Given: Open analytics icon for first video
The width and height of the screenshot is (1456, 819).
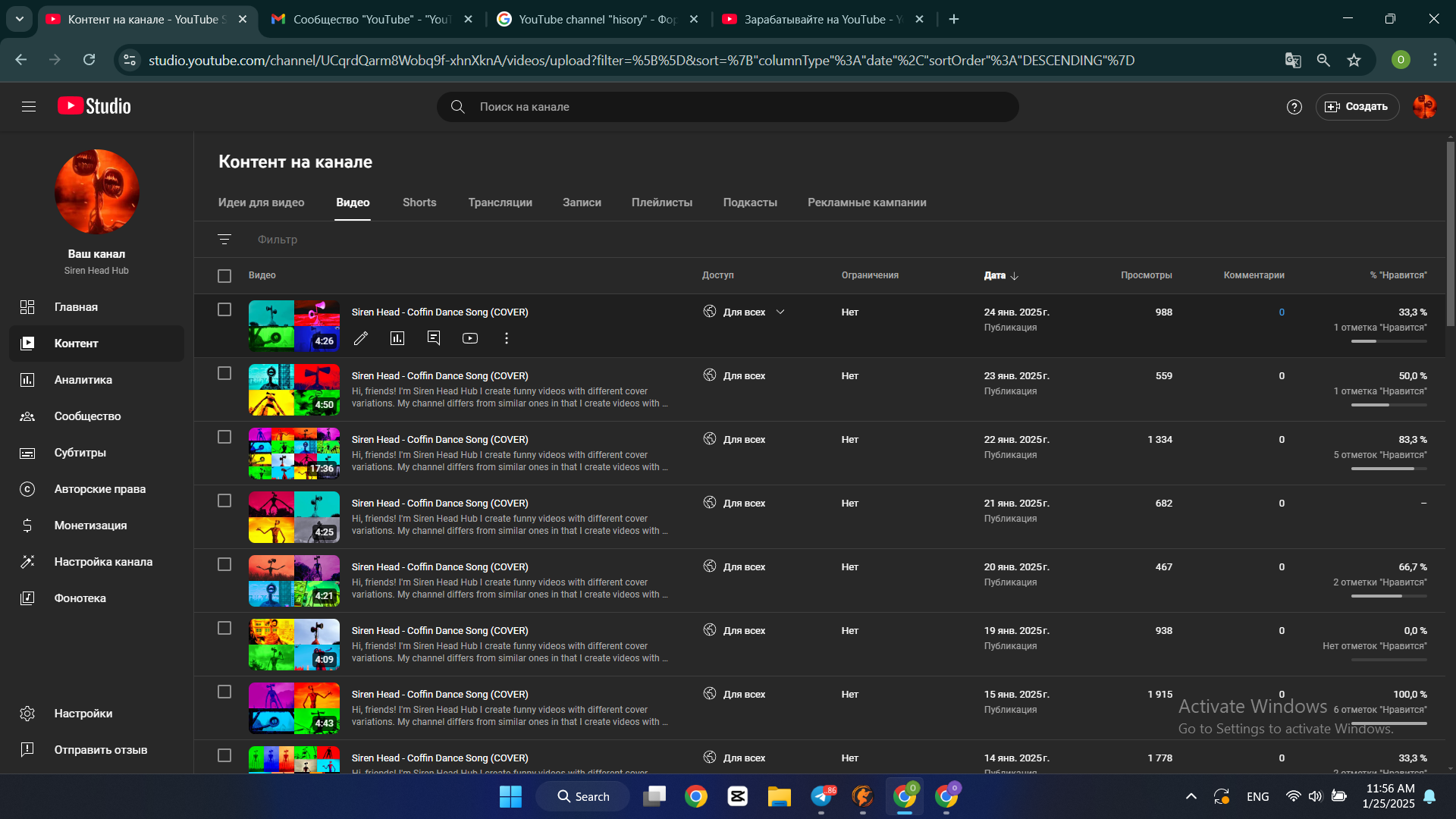Looking at the screenshot, I should tap(397, 338).
